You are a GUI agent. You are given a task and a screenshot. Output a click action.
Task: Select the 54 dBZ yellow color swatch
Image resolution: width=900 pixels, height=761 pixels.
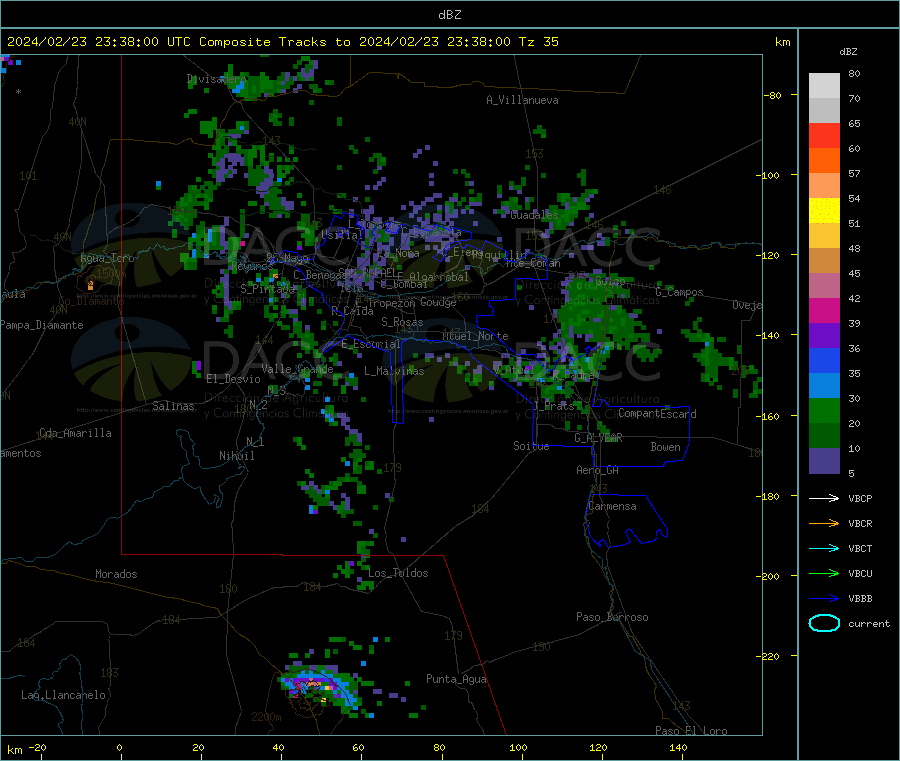(824, 211)
